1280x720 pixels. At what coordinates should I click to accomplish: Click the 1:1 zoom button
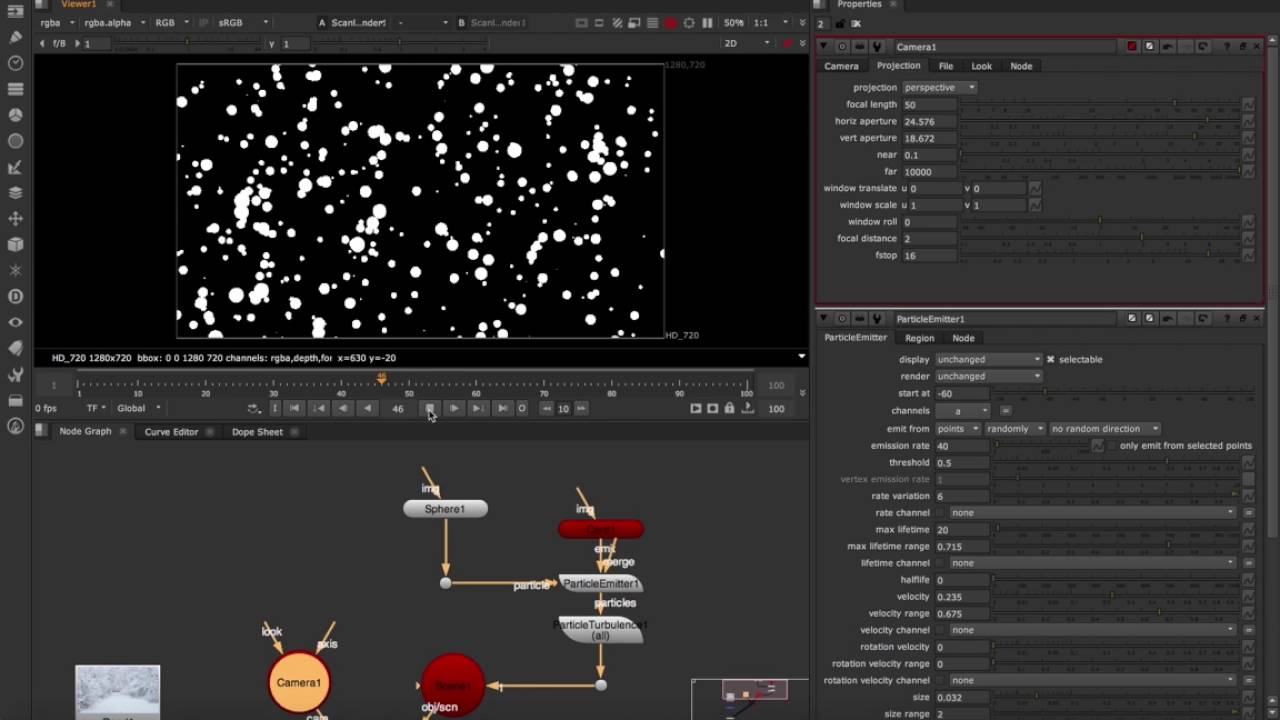pos(761,23)
